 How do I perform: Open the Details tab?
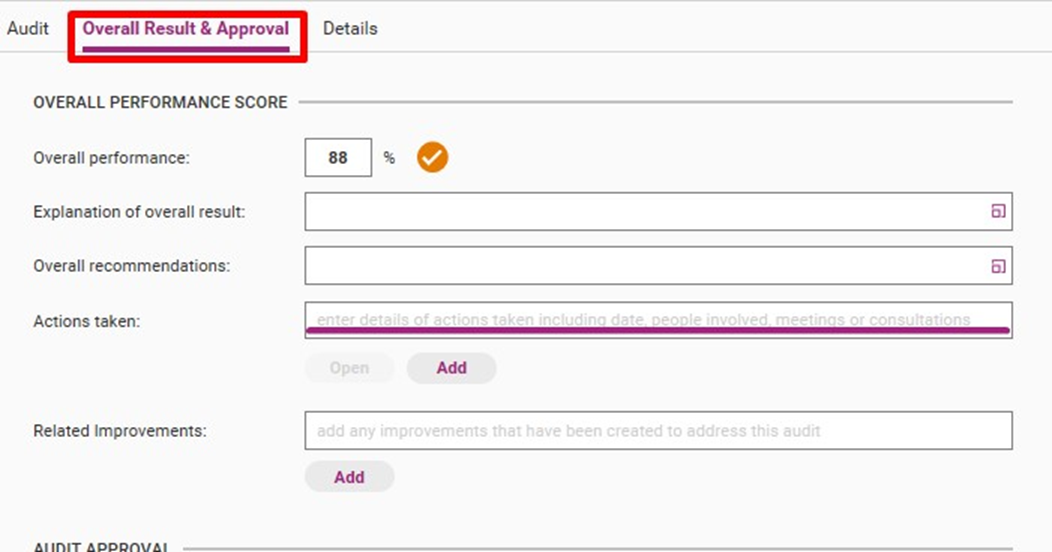[x=350, y=28]
